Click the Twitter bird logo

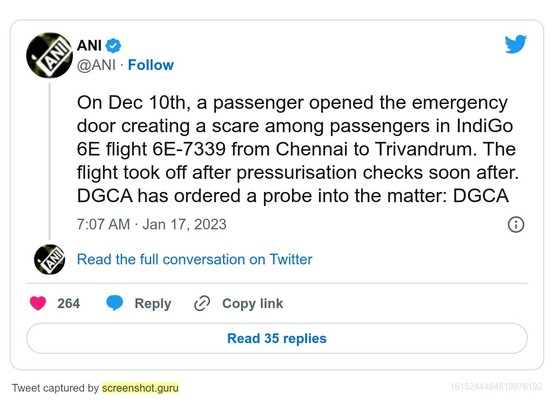click(x=515, y=44)
